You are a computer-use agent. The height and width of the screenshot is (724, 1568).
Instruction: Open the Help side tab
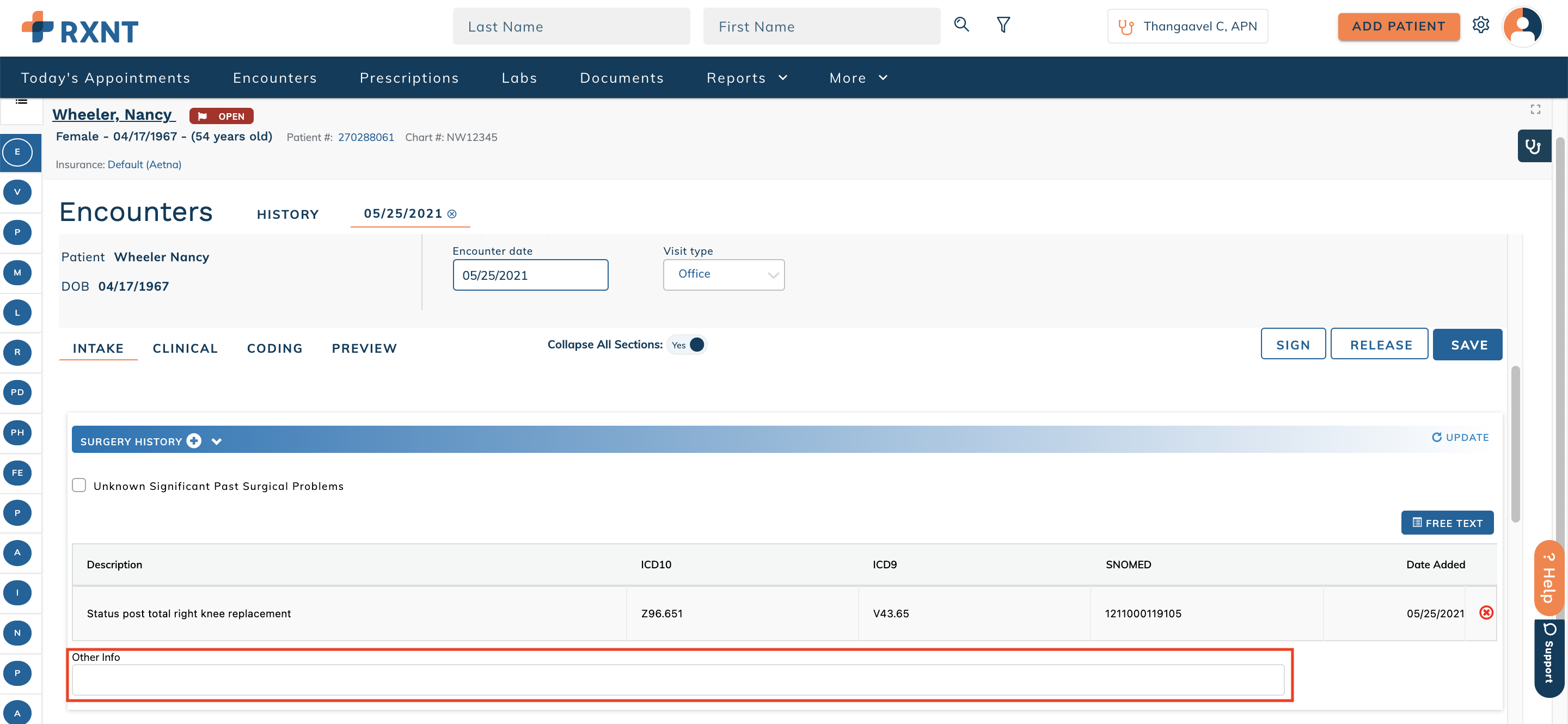coord(1548,578)
